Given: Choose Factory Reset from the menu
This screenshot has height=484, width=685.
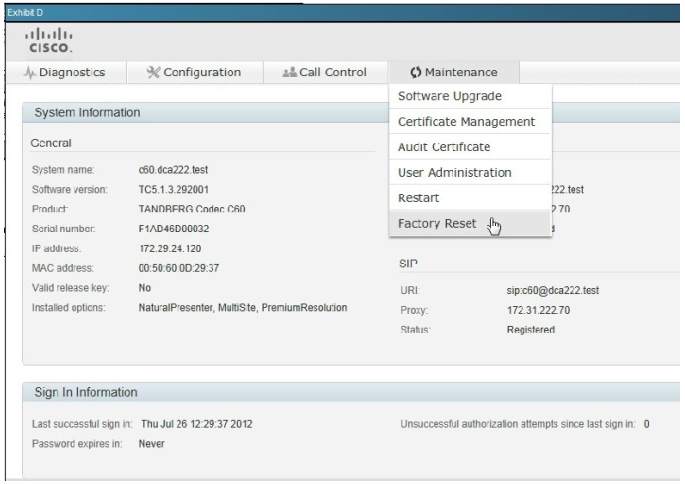Looking at the screenshot, I should pyautogui.click(x=437, y=223).
